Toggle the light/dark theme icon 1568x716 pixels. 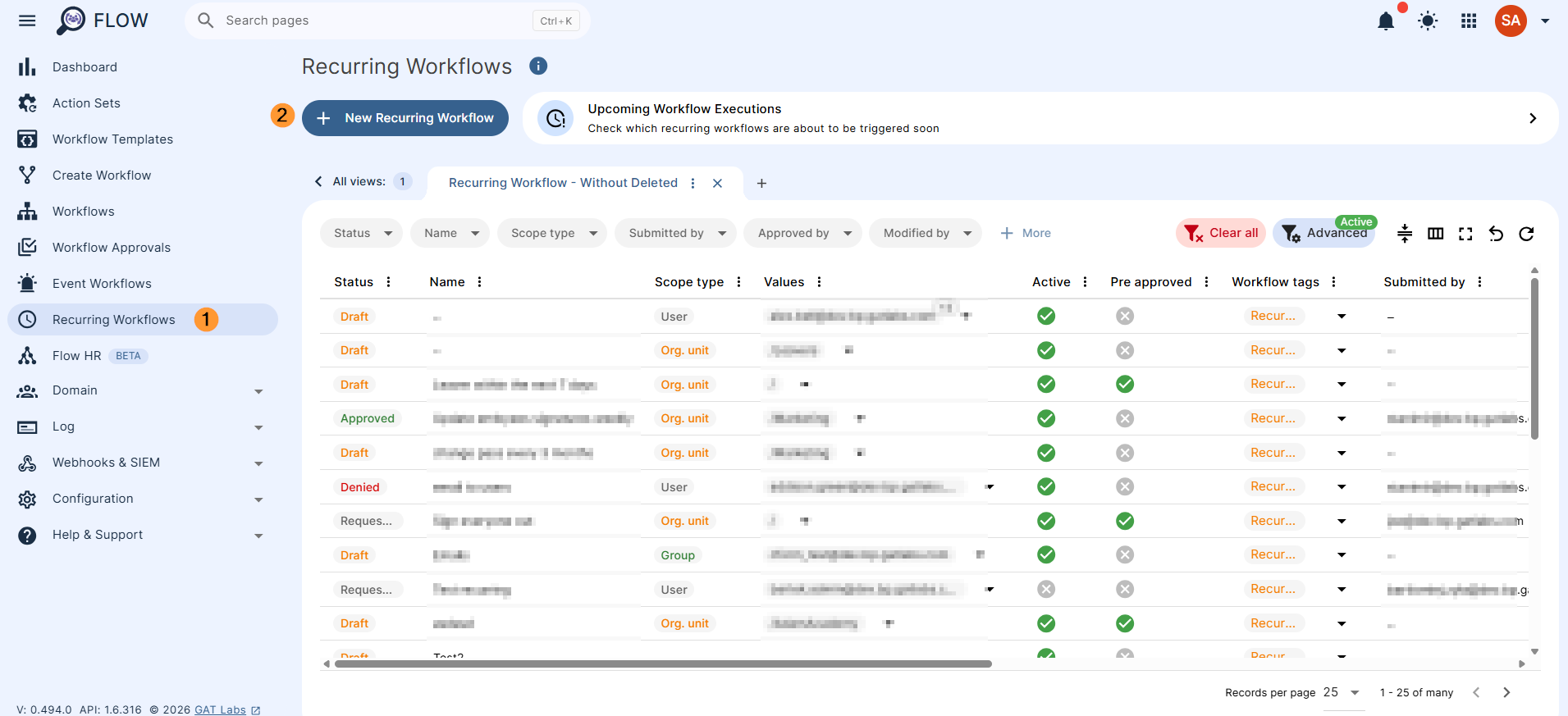tap(1428, 21)
